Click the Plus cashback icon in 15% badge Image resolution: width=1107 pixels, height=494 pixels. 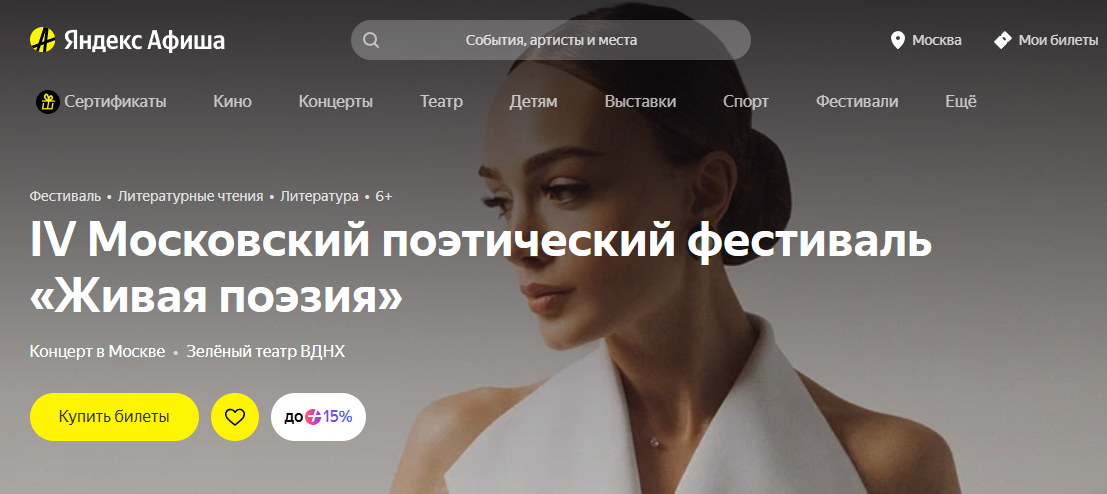click(x=313, y=417)
